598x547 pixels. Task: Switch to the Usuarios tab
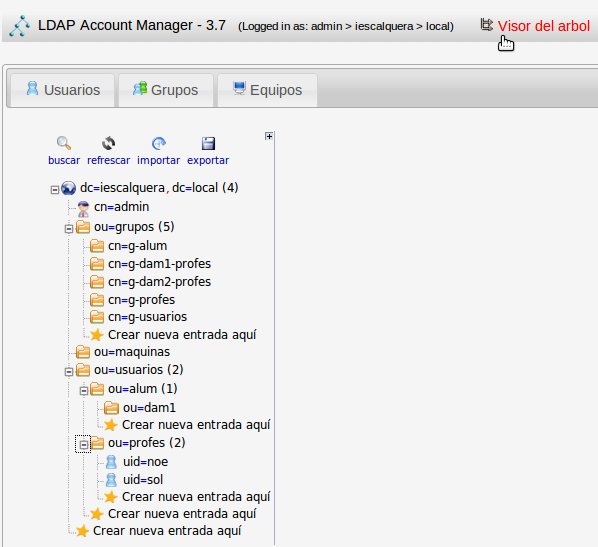pos(63,90)
